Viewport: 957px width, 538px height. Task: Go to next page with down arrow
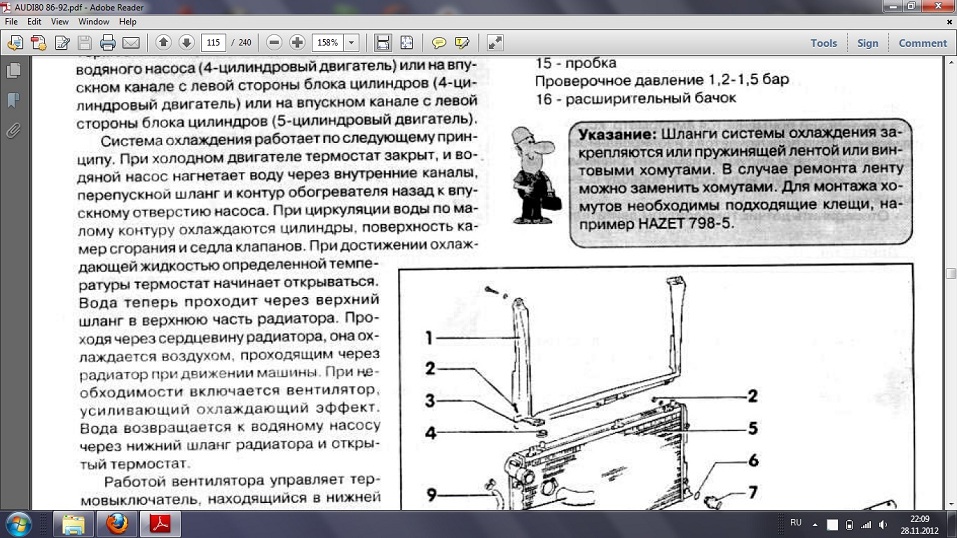186,43
